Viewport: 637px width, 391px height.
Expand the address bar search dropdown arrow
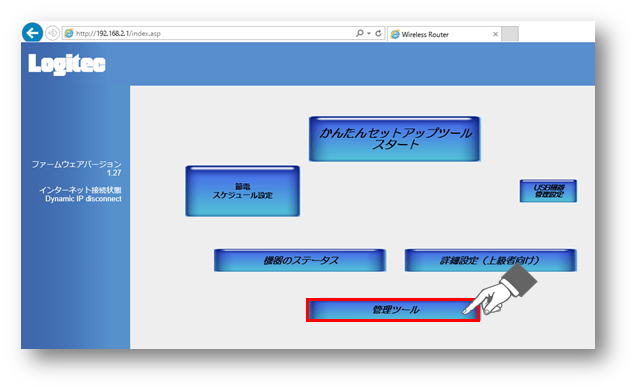click(x=369, y=33)
